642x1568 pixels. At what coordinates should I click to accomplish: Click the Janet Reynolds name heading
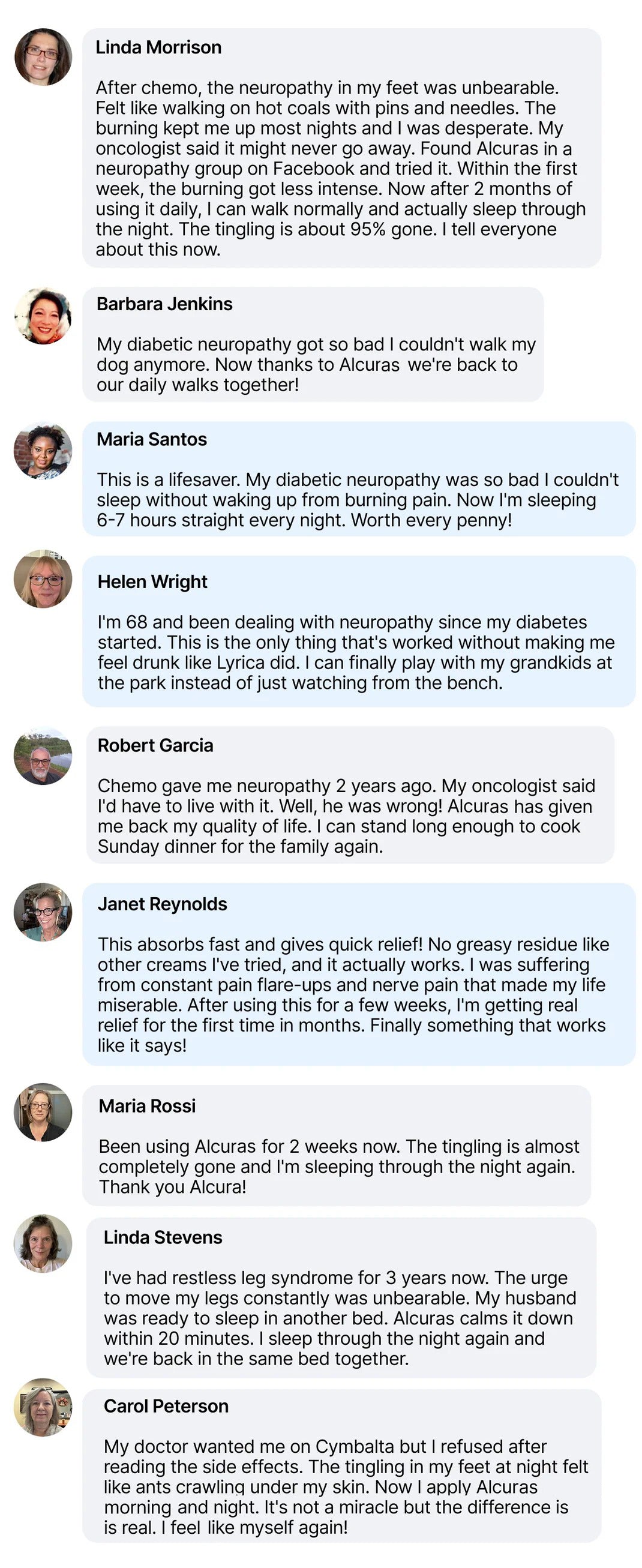pos(162,904)
